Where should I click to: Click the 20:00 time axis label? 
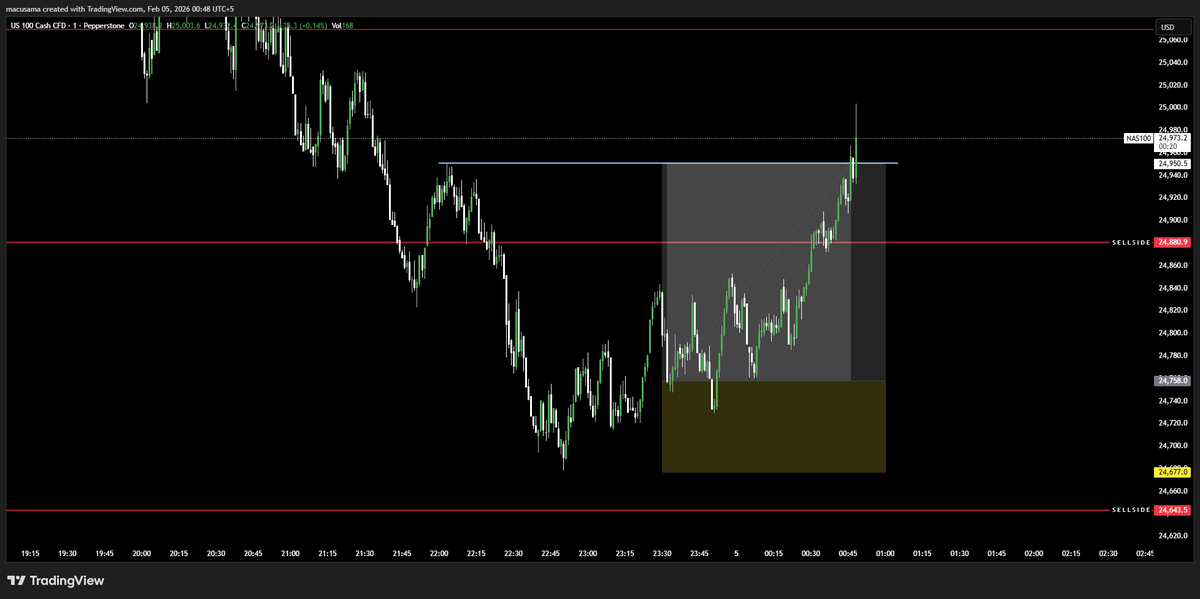point(141,552)
